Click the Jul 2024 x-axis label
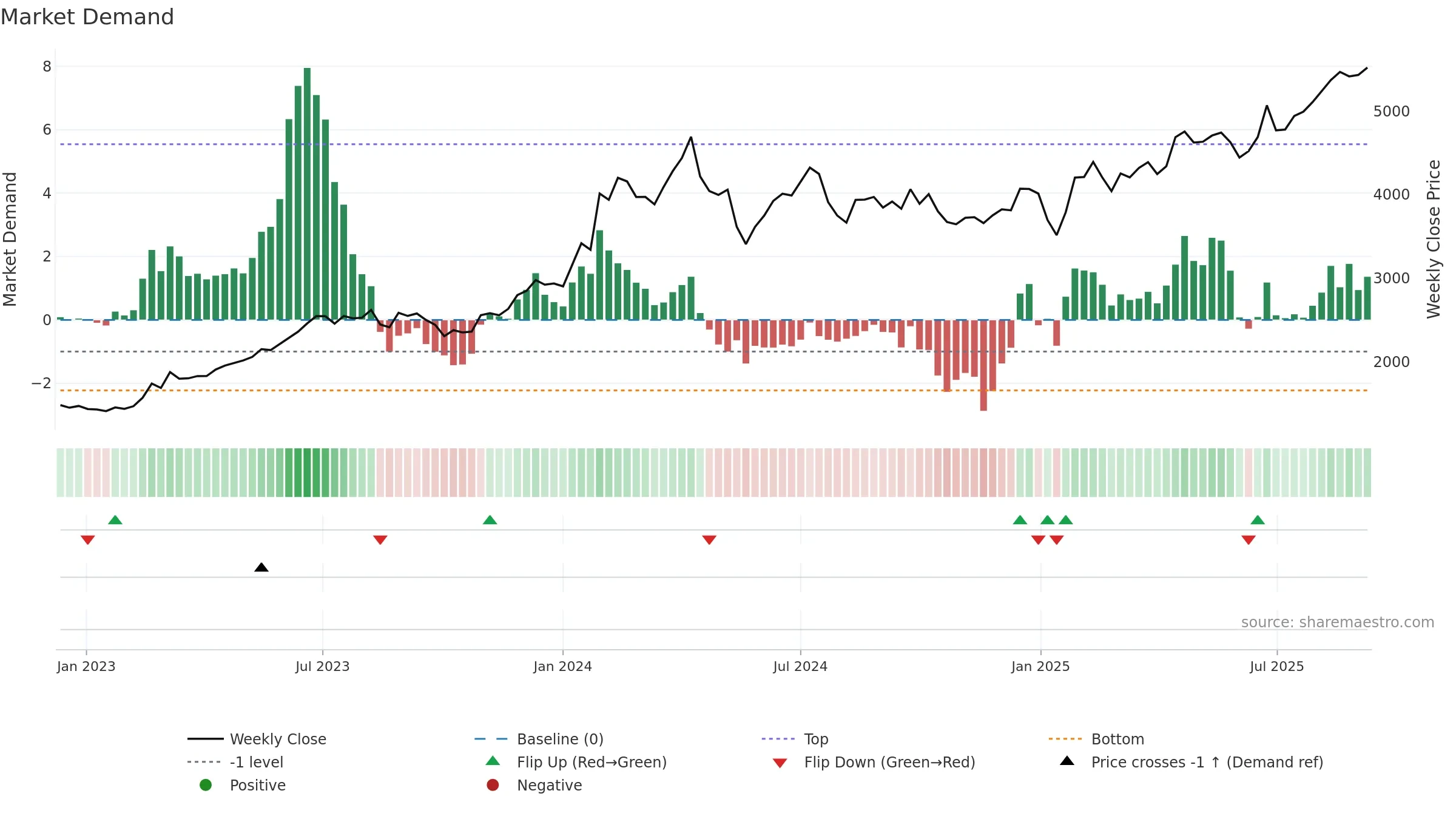The height and width of the screenshot is (819, 1456). click(800, 667)
